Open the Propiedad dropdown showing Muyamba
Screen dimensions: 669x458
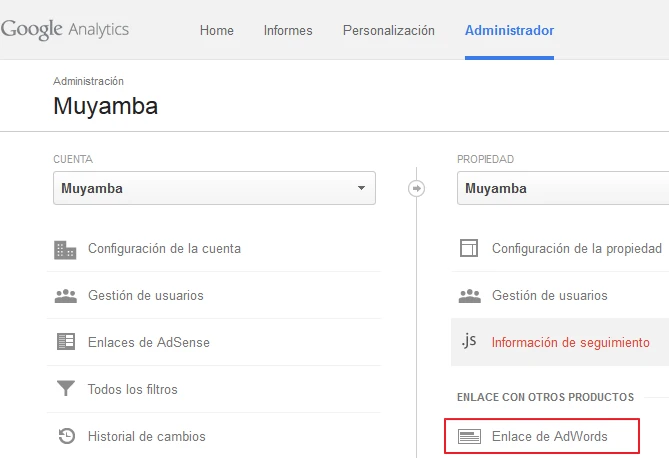tap(563, 188)
